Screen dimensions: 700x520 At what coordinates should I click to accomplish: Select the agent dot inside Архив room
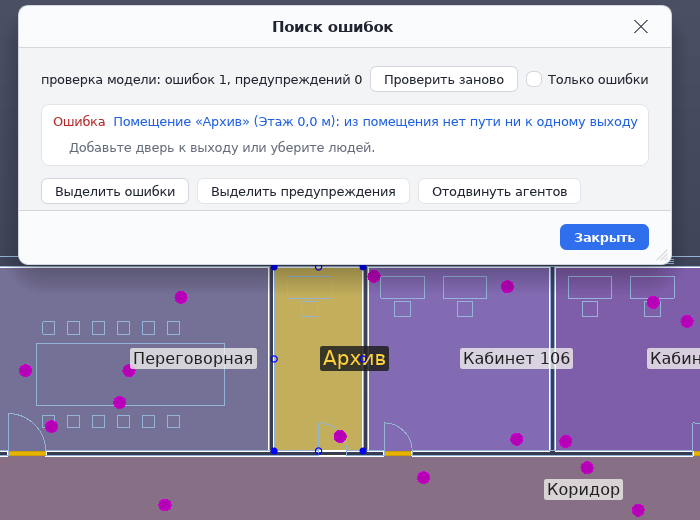pos(340,436)
